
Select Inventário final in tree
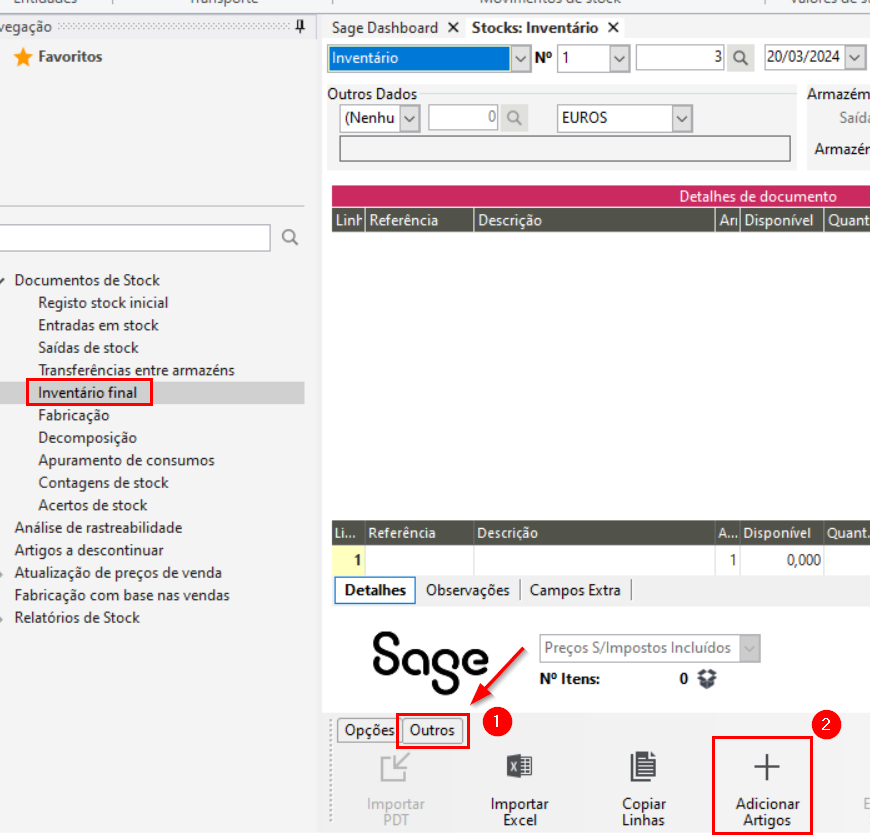(88, 393)
